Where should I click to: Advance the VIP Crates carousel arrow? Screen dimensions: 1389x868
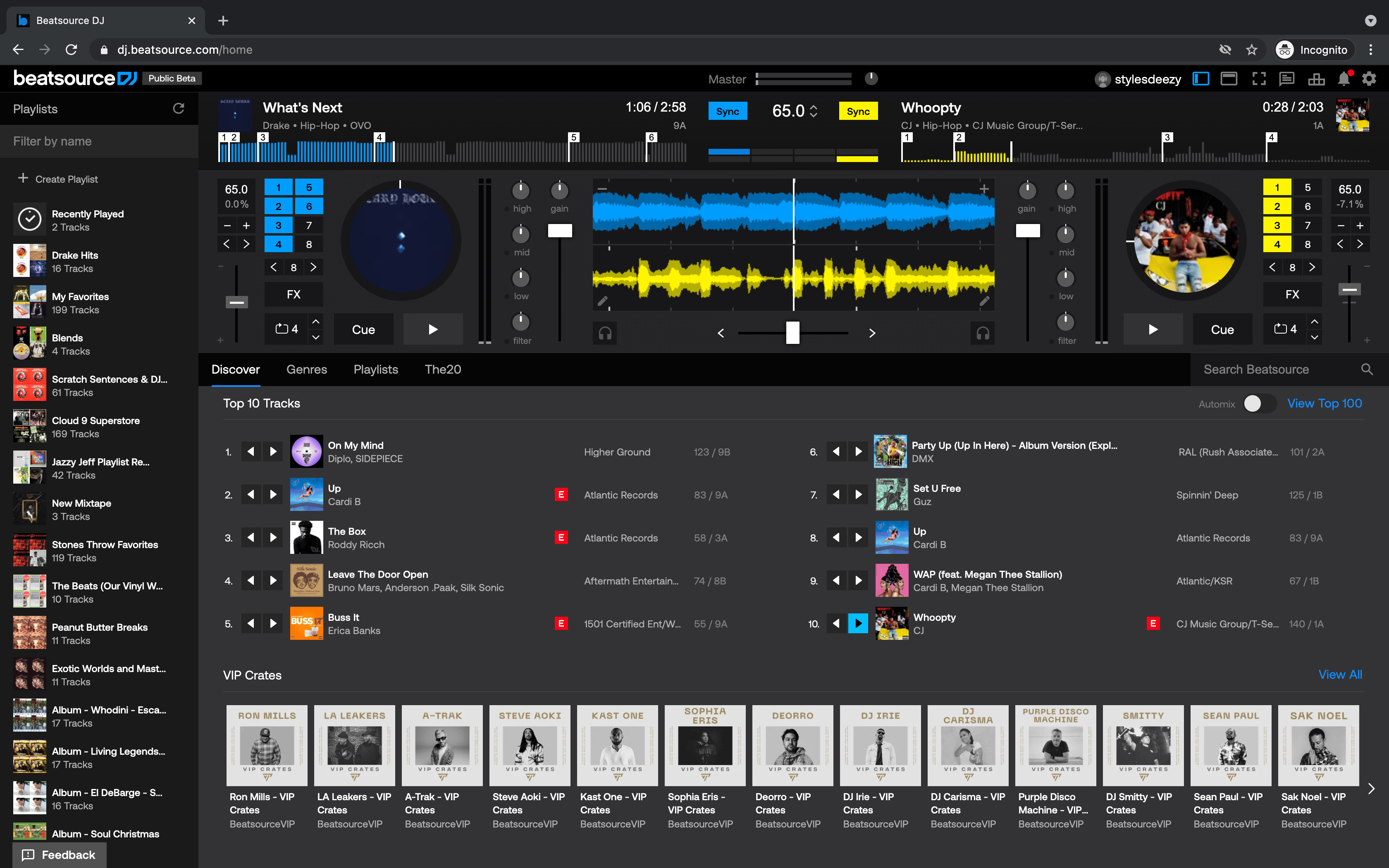[1372, 788]
